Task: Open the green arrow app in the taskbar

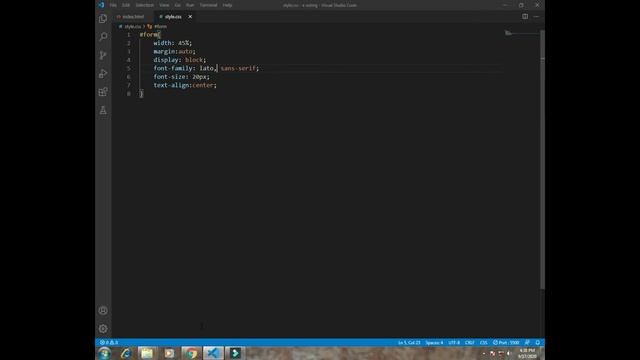Action: click(x=235, y=353)
